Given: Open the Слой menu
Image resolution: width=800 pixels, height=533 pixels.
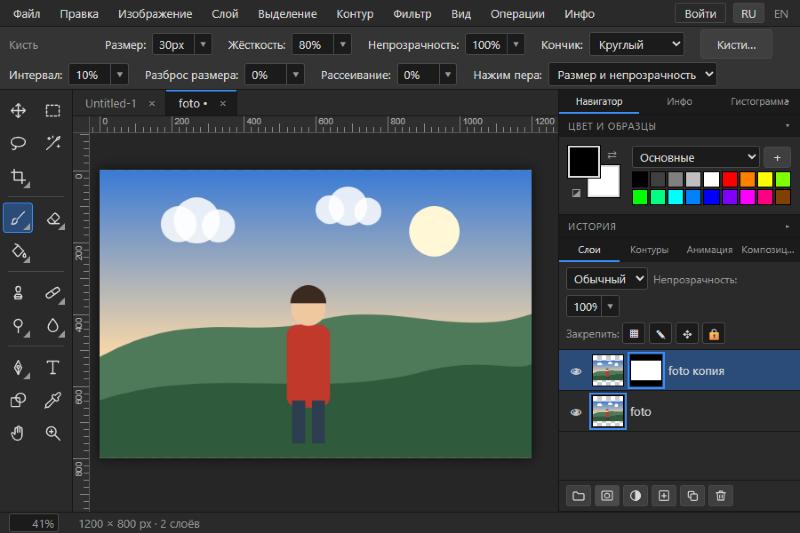Looking at the screenshot, I should pos(225,14).
